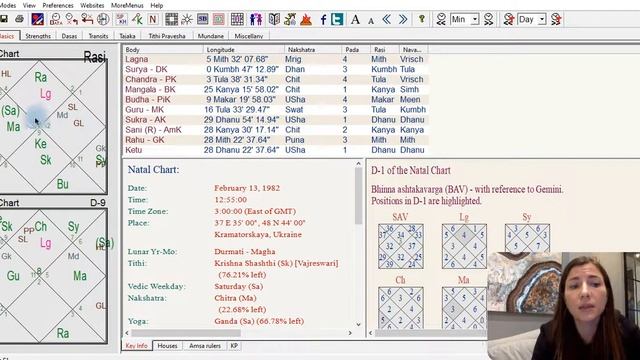Open the View menu
Viewport: 640px width, 360px height.
29,5
